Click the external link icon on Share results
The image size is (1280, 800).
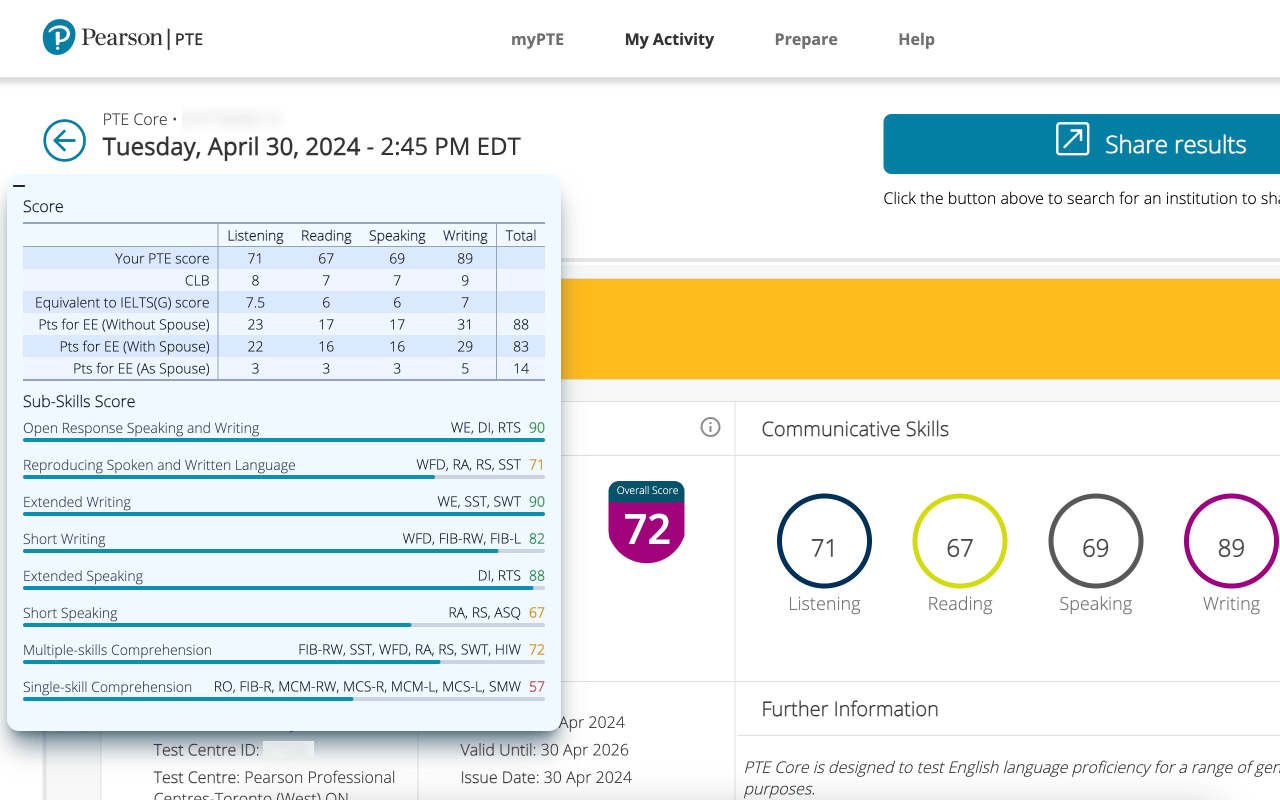tap(1074, 141)
